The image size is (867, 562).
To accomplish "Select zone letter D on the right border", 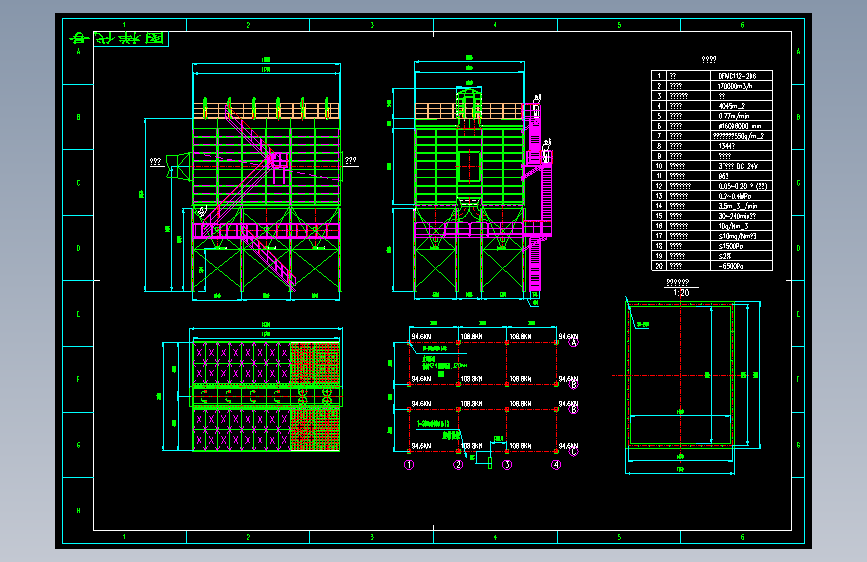I will click(x=798, y=248).
